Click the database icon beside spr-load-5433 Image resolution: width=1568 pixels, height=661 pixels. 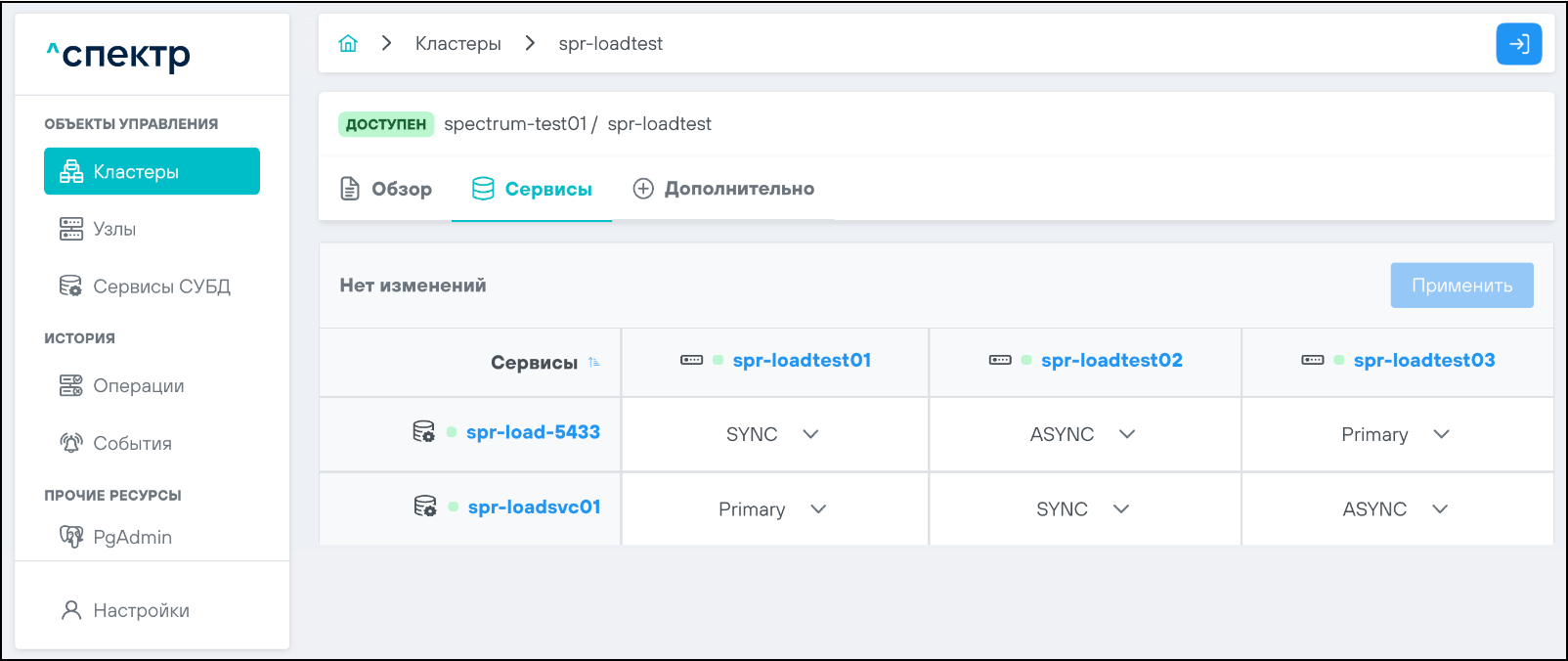(x=423, y=432)
